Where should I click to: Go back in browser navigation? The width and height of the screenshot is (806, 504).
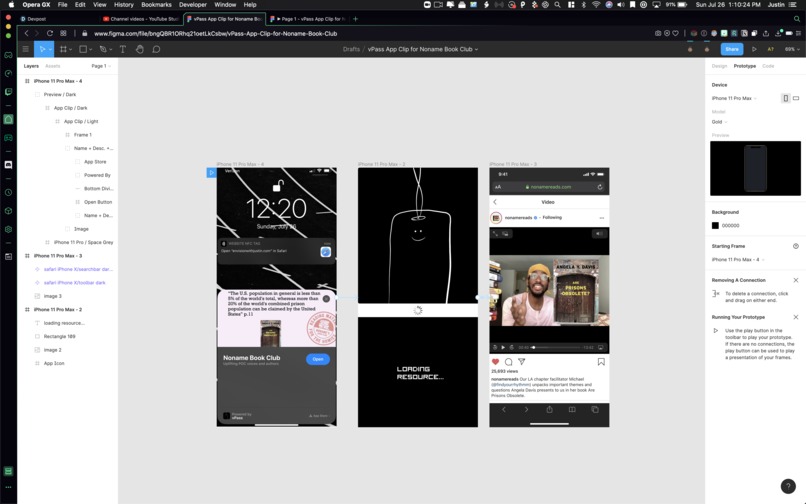[x=26, y=33]
